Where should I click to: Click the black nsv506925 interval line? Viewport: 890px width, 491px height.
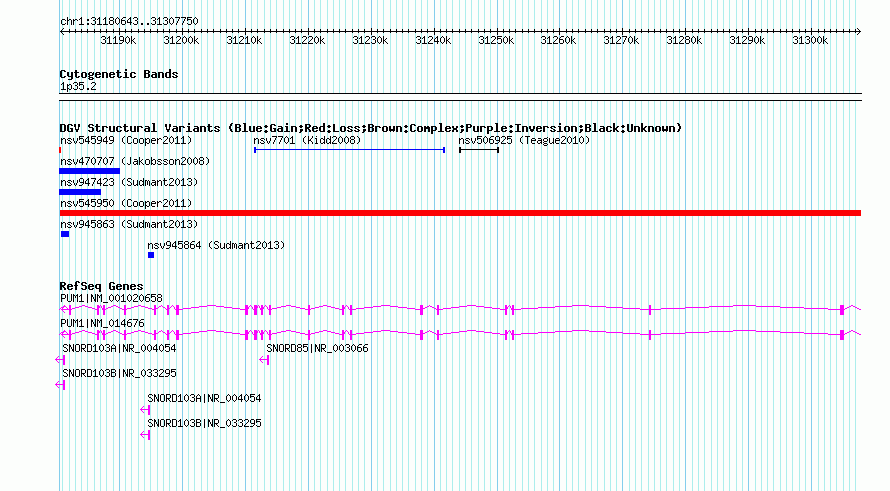(x=479, y=150)
